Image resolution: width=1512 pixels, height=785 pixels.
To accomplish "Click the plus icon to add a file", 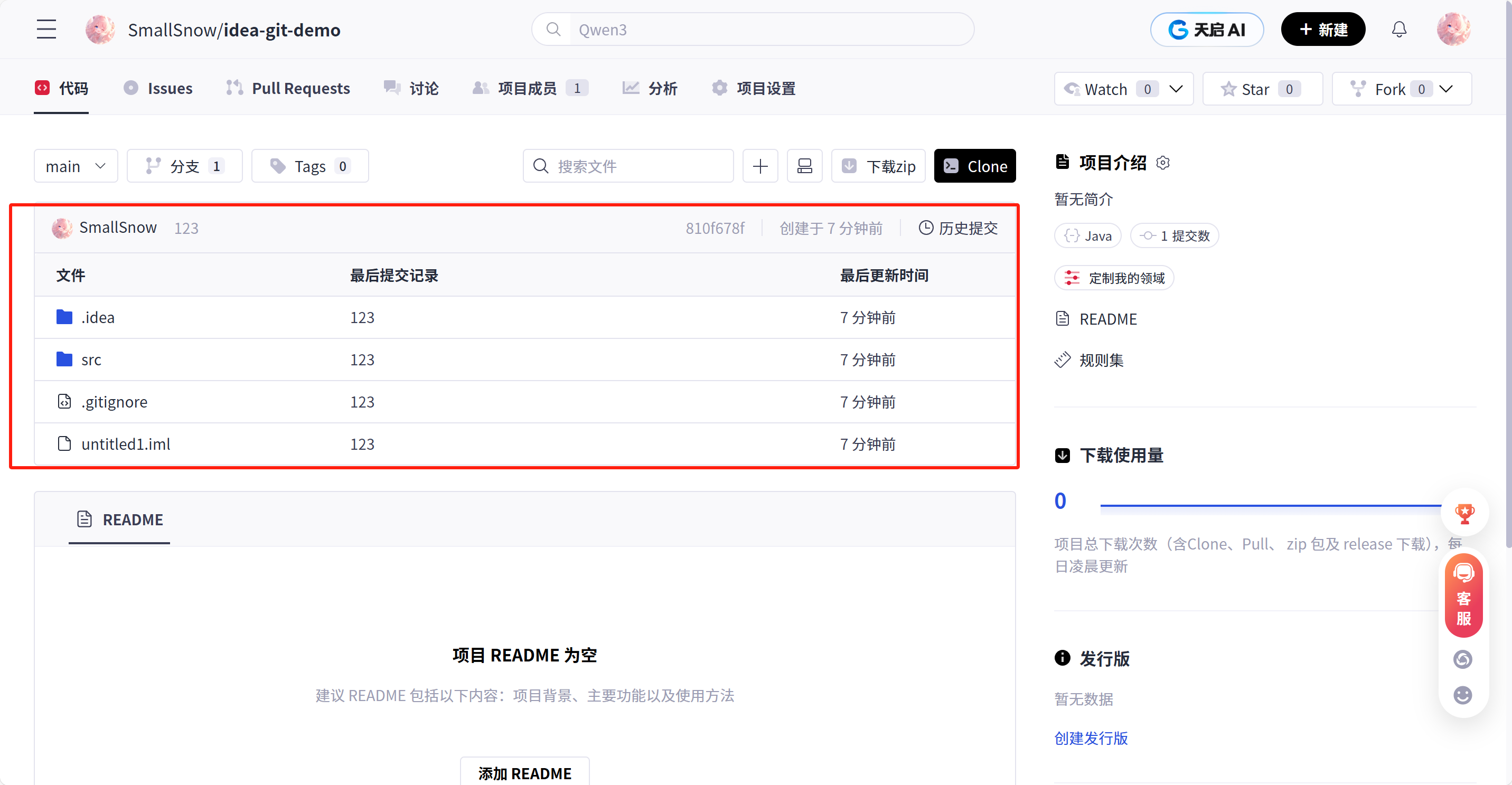I will (760, 165).
